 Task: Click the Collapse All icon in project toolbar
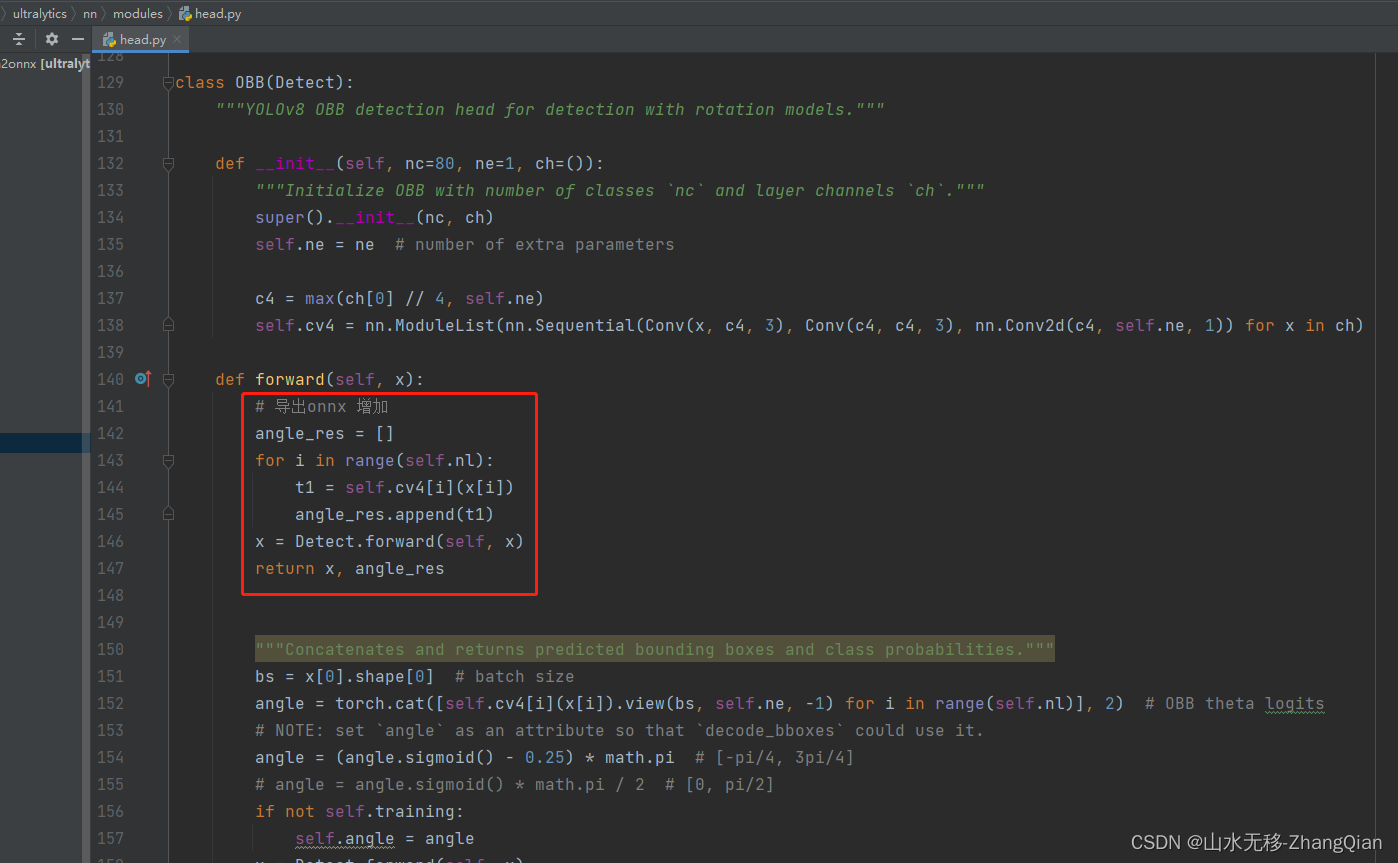point(19,39)
